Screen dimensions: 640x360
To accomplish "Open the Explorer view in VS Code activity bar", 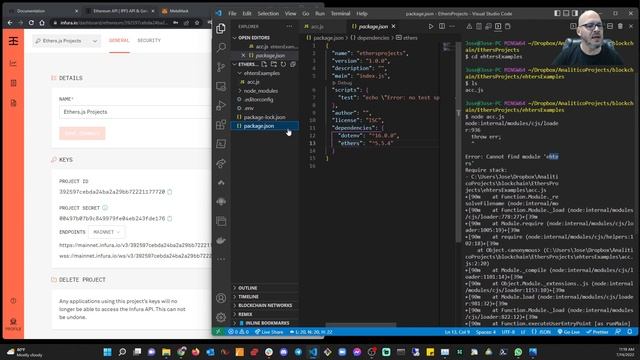I will click(221, 28).
